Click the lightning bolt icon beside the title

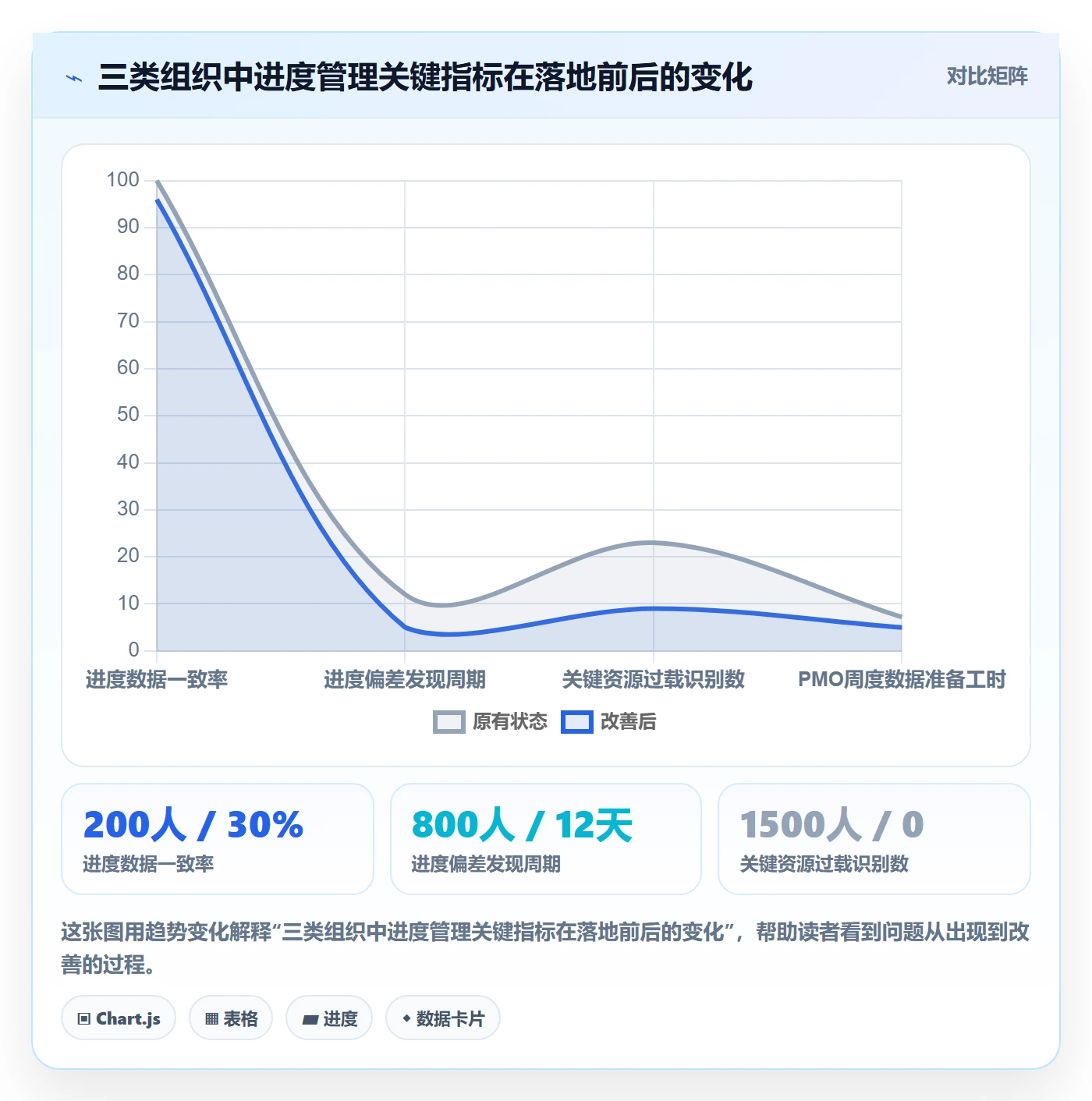[x=74, y=78]
